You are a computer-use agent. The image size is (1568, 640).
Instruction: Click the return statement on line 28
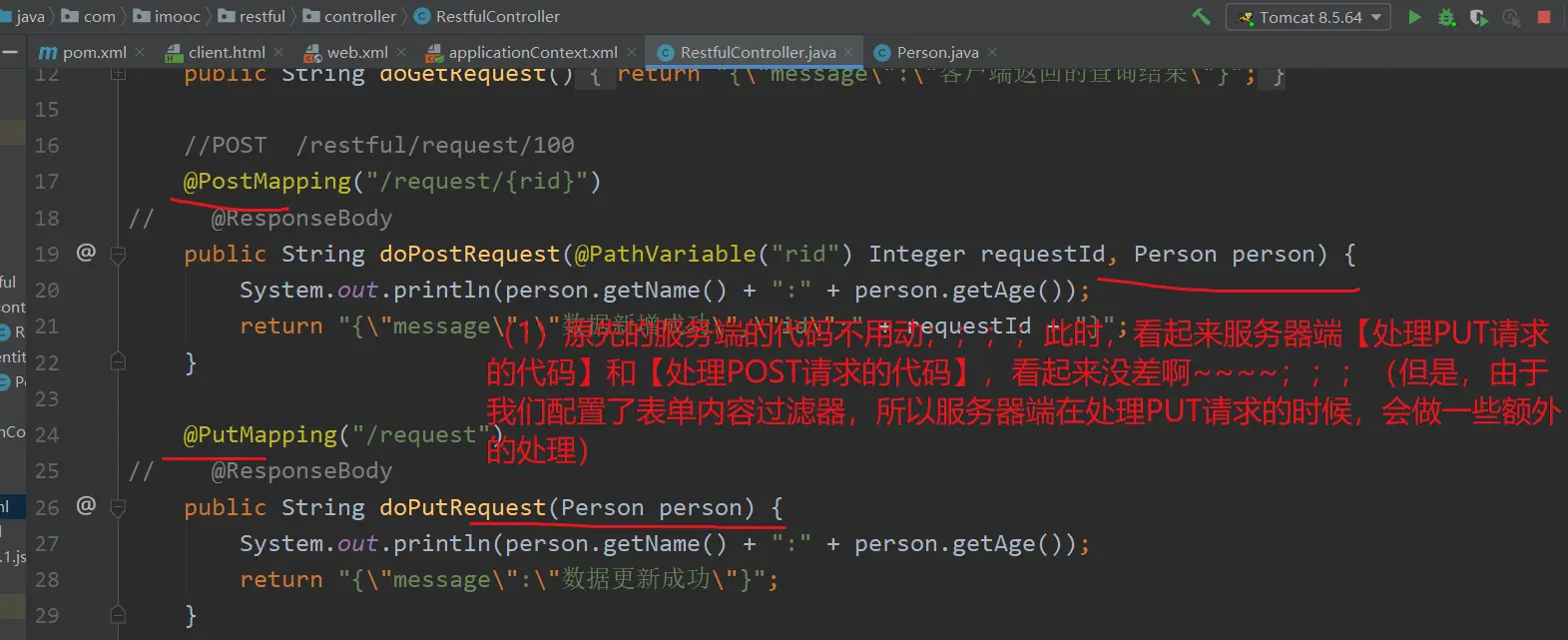pos(509,579)
